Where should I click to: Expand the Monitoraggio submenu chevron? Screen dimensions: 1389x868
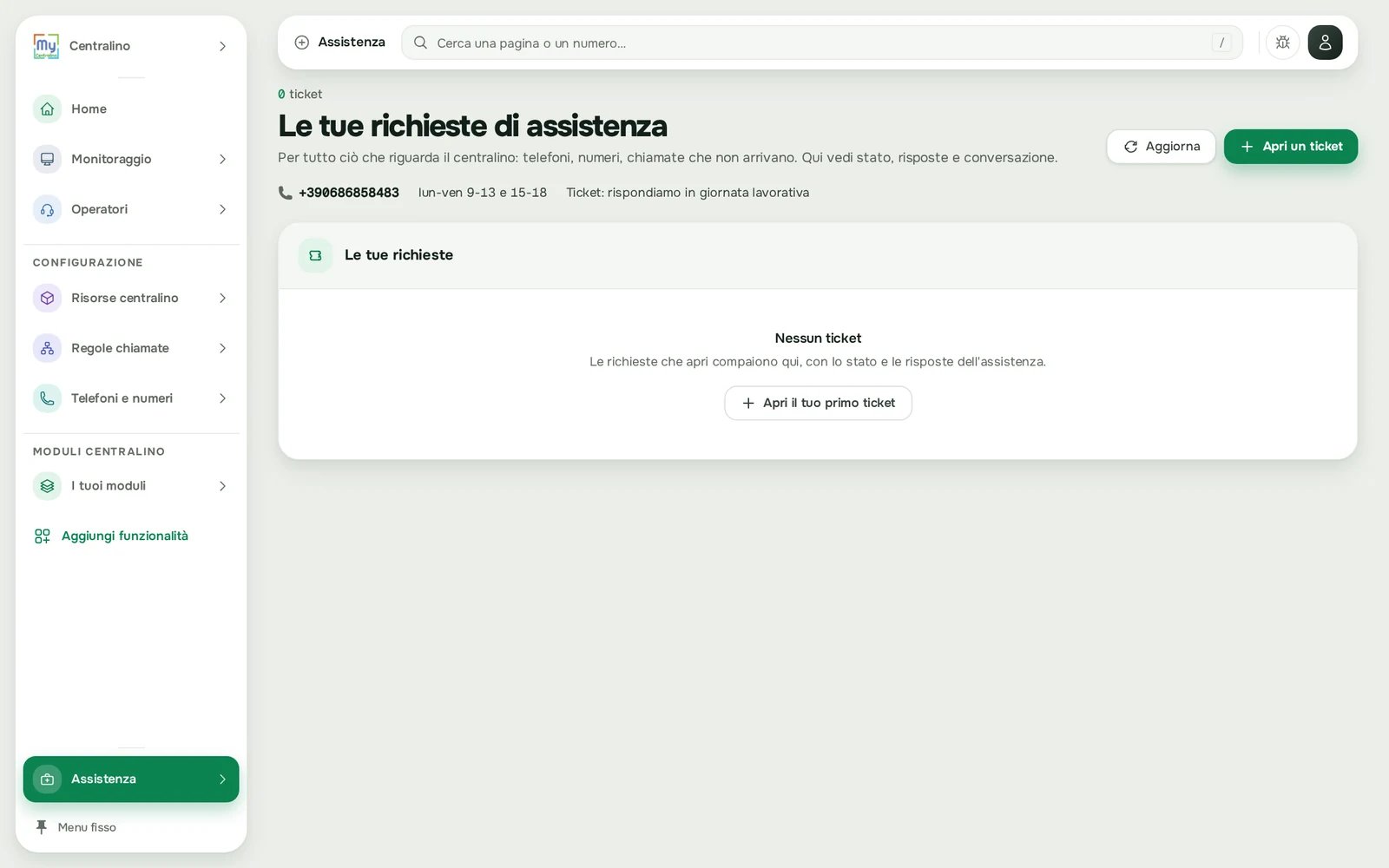coord(222,159)
